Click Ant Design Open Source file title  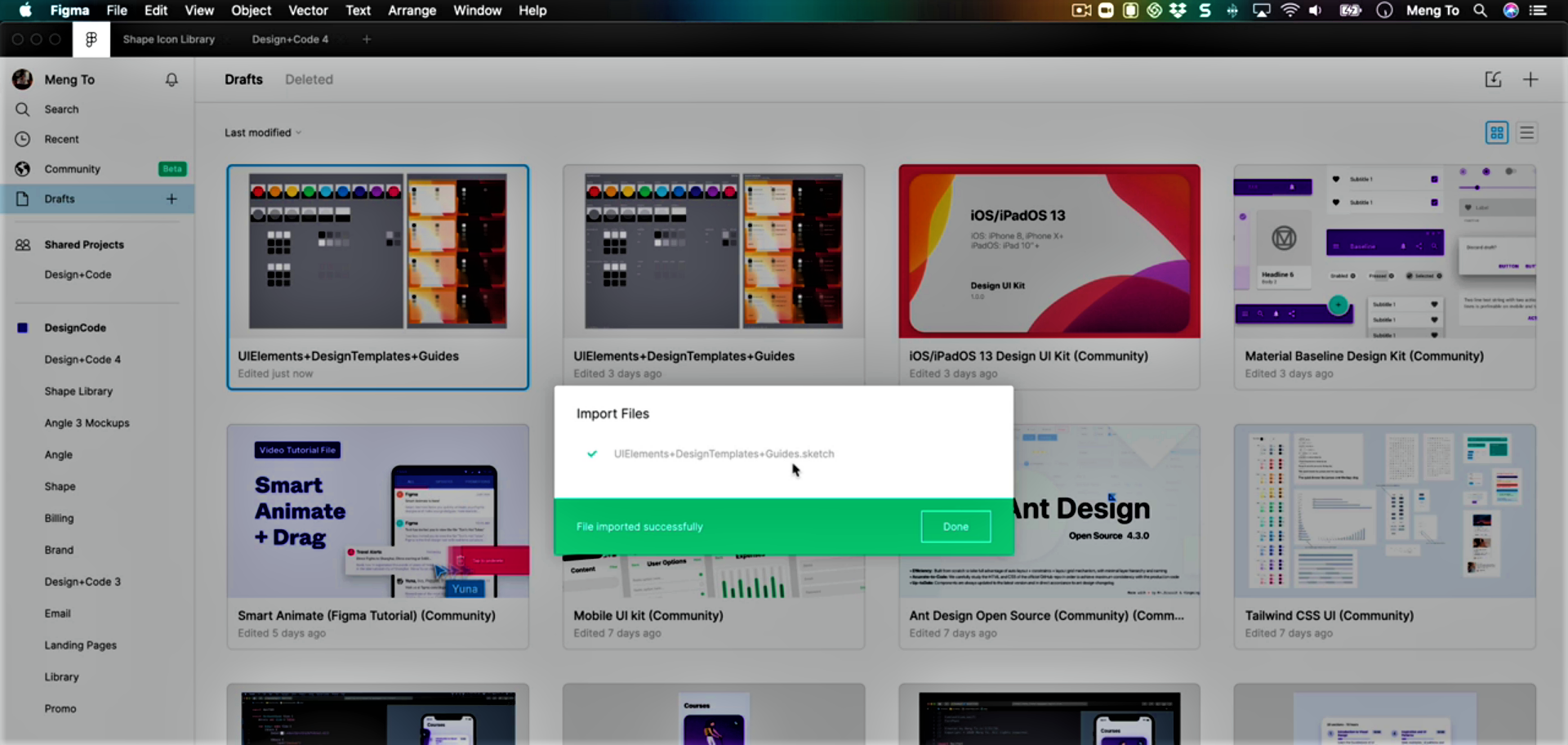1046,616
